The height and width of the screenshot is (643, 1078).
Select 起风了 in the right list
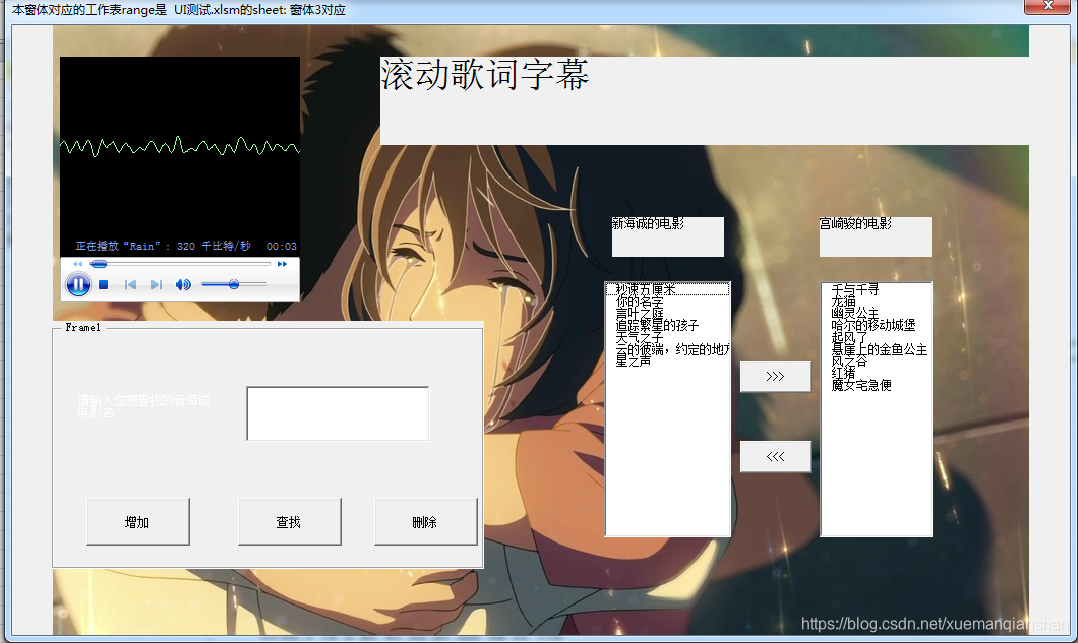877,337
